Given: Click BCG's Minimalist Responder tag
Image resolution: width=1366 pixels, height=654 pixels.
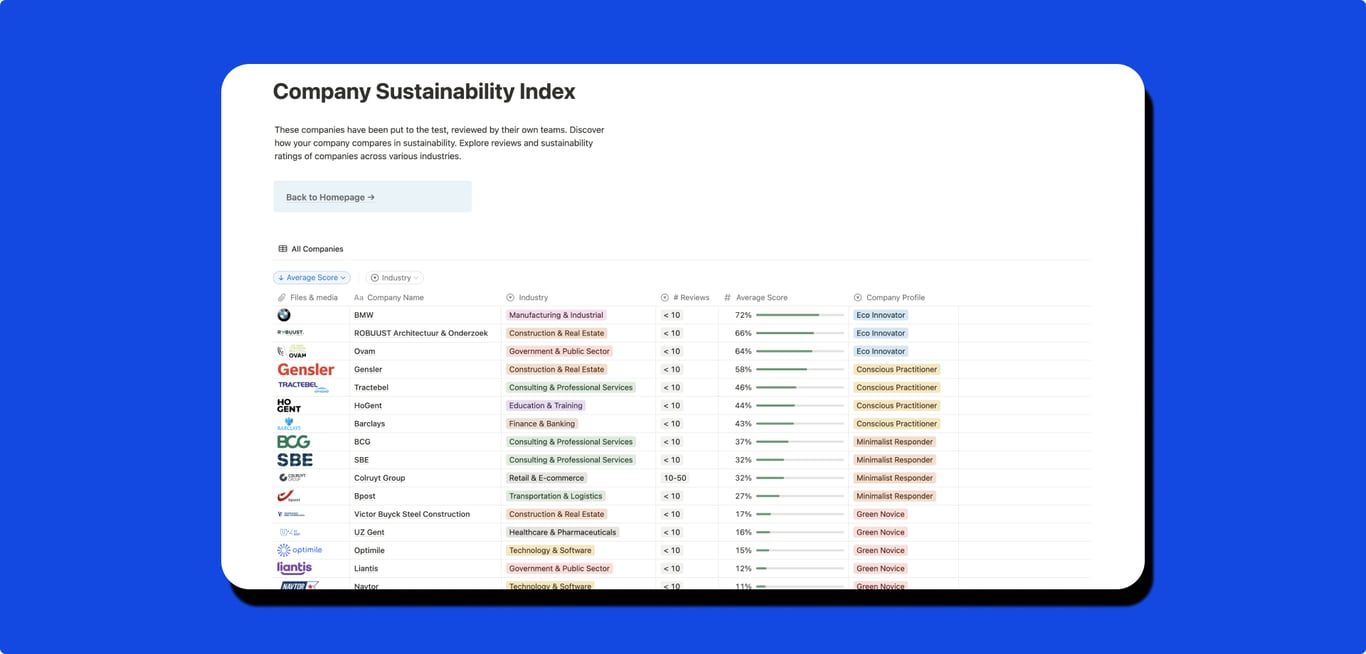Looking at the screenshot, I should [x=895, y=441].
